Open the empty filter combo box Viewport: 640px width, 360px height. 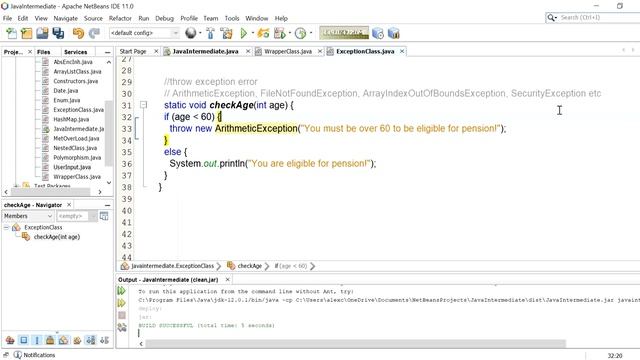(x=76, y=216)
